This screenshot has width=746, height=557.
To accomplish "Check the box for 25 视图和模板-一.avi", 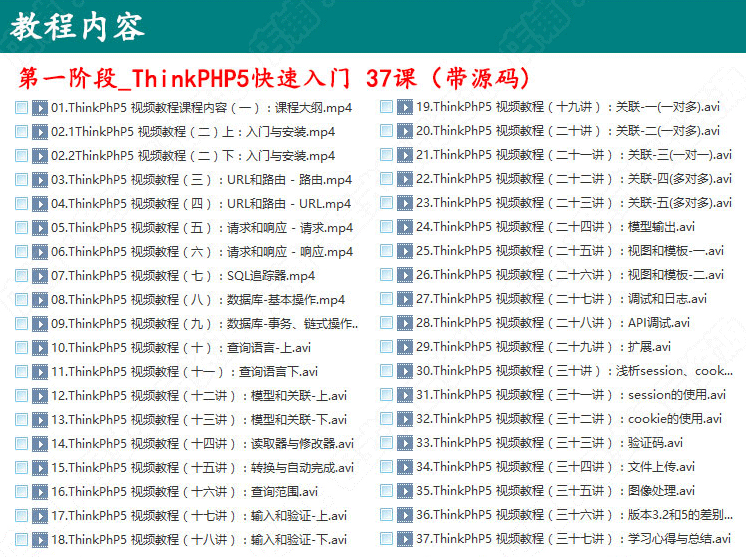I will tap(386, 251).
